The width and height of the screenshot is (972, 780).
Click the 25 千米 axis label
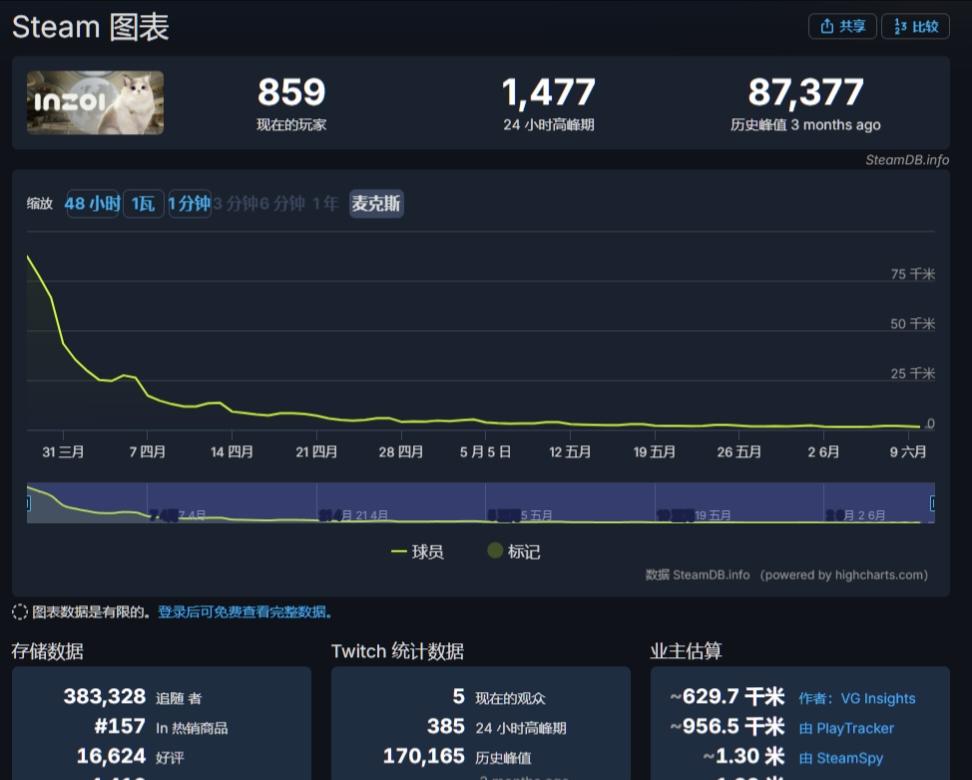[912, 373]
